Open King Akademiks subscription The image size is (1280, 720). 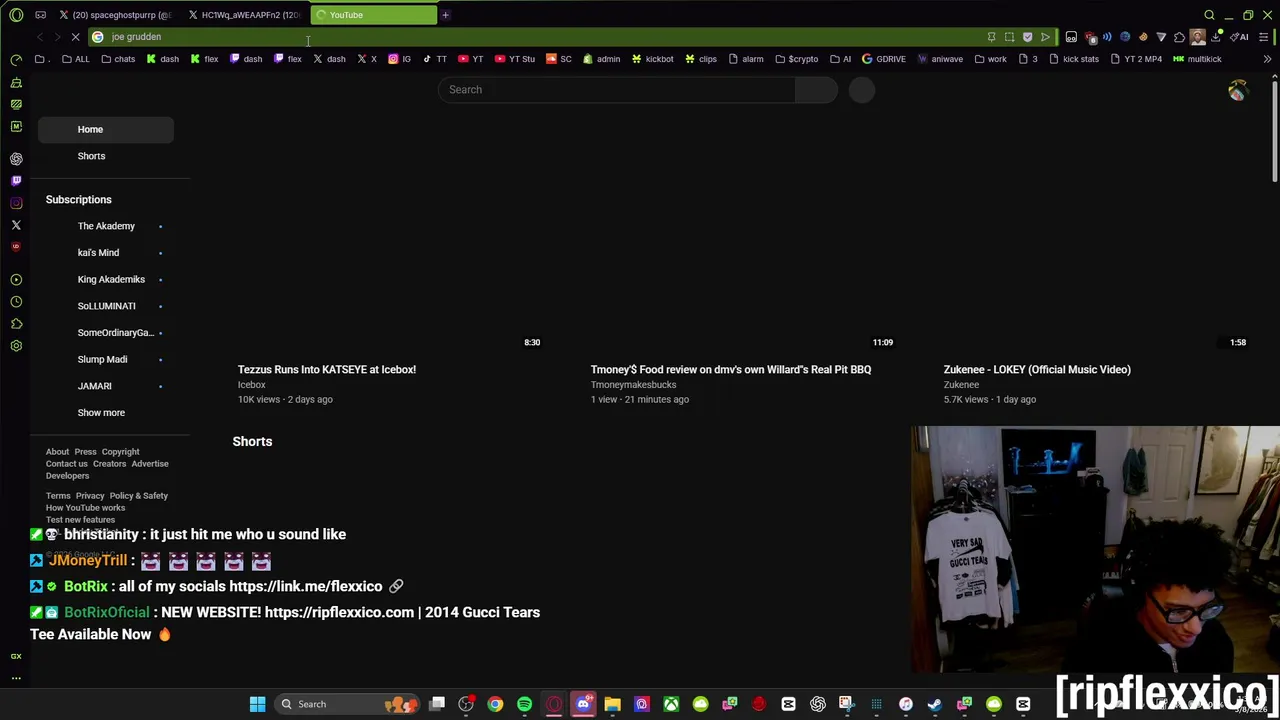click(x=111, y=279)
